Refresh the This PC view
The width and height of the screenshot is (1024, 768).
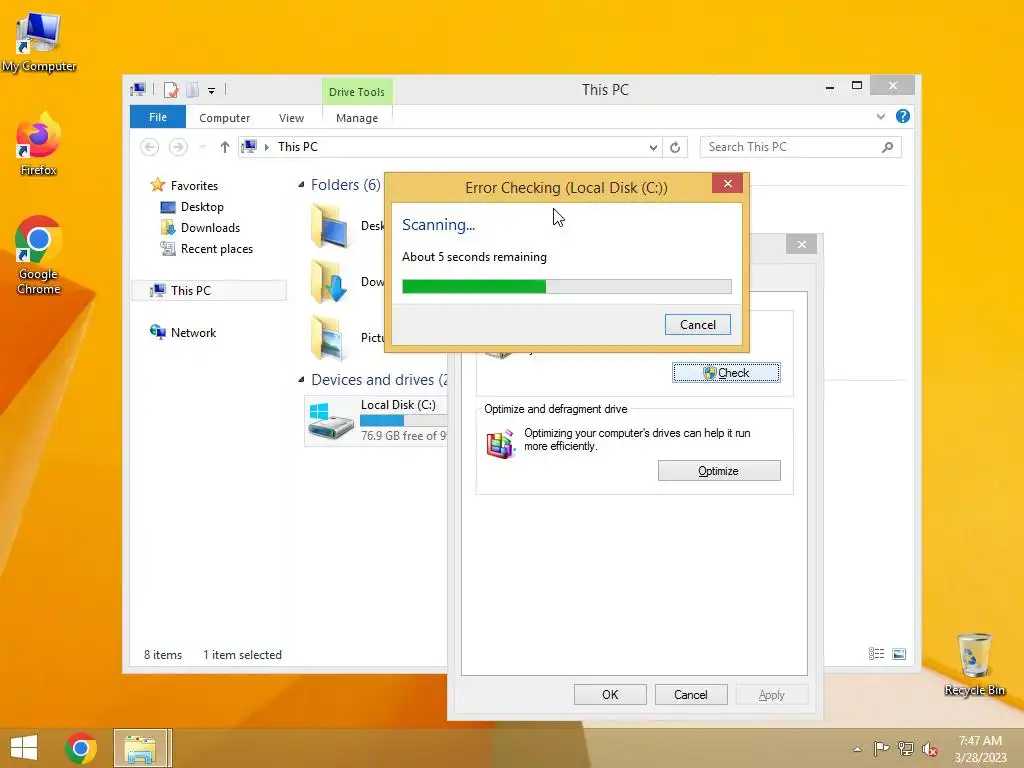point(675,148)
